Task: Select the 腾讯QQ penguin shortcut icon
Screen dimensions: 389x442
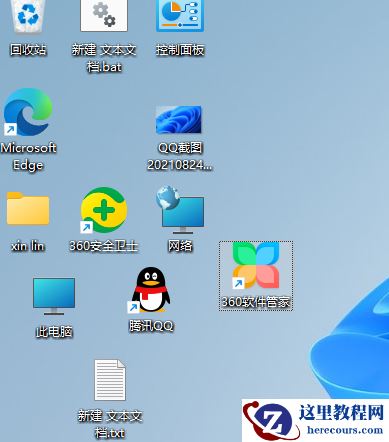Action: (x=150, y=290)
